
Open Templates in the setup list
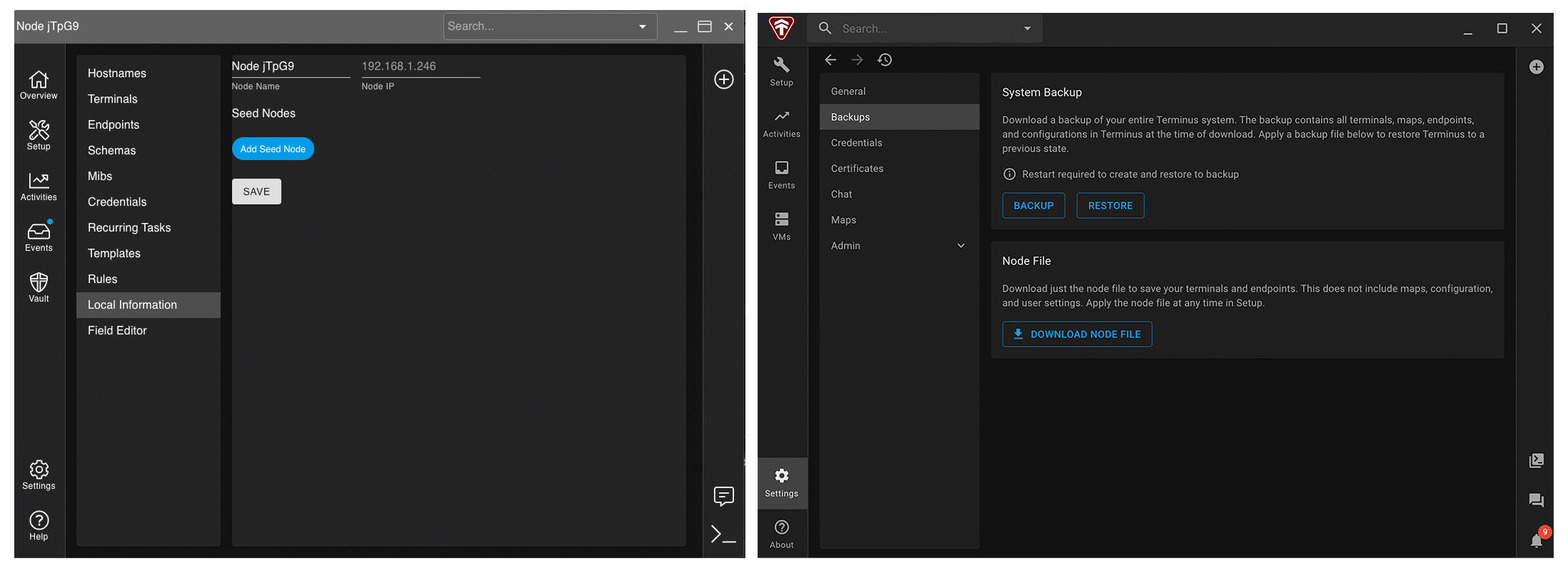[149, 253]
